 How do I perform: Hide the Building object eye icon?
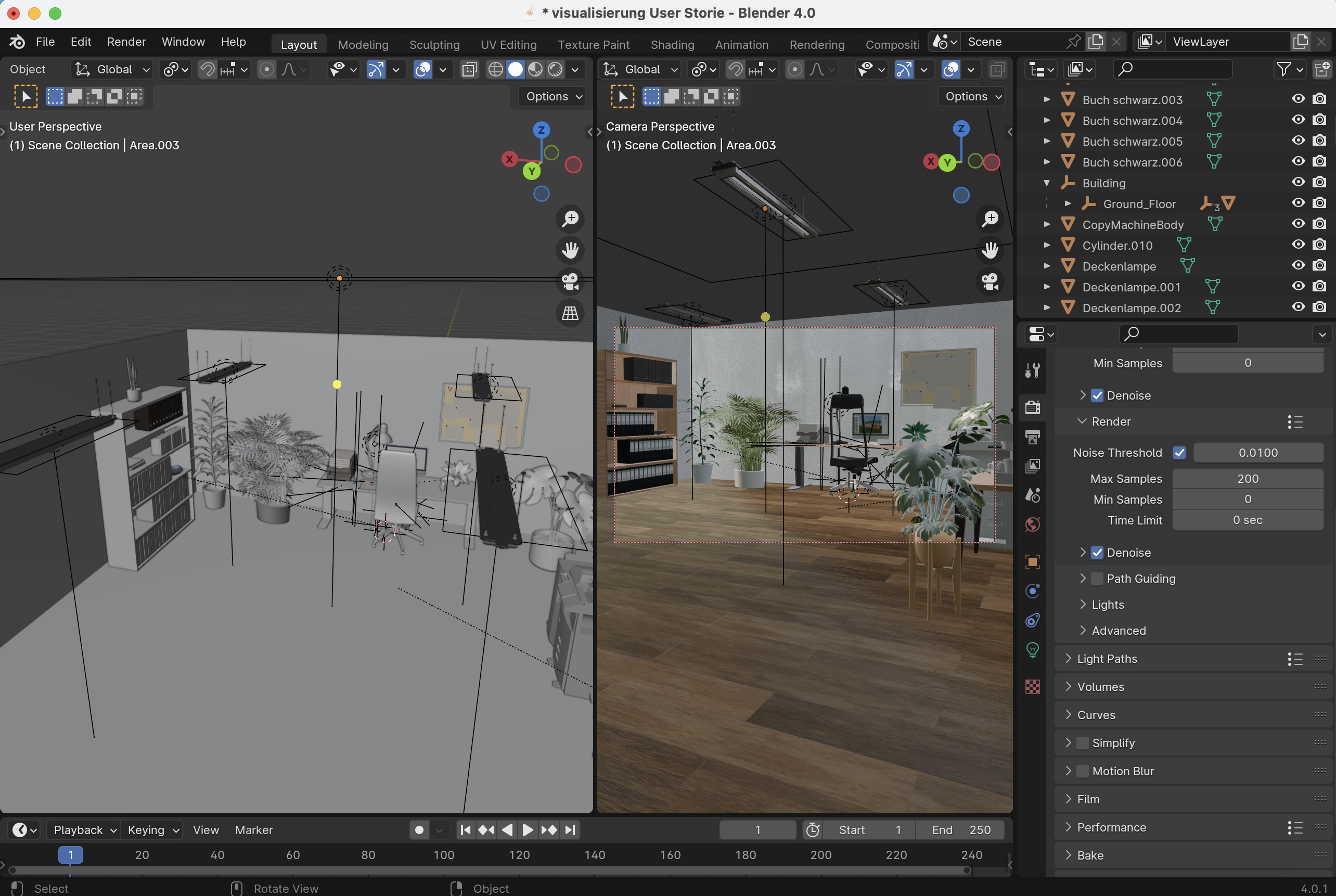coord(1298,182)
